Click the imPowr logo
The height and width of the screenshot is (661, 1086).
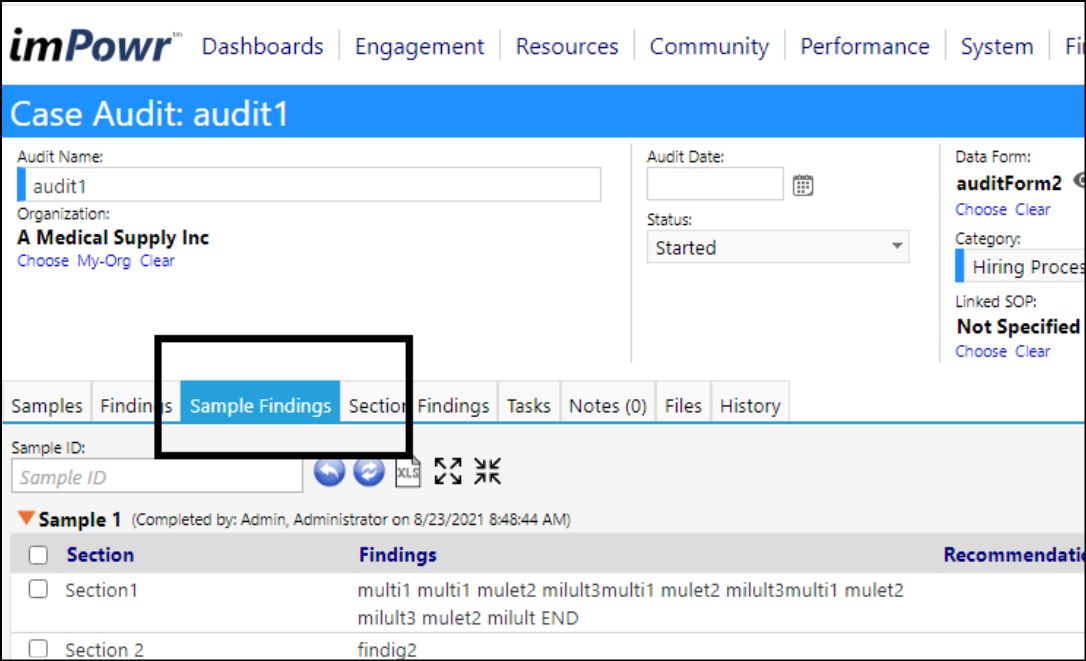(94, 46)
